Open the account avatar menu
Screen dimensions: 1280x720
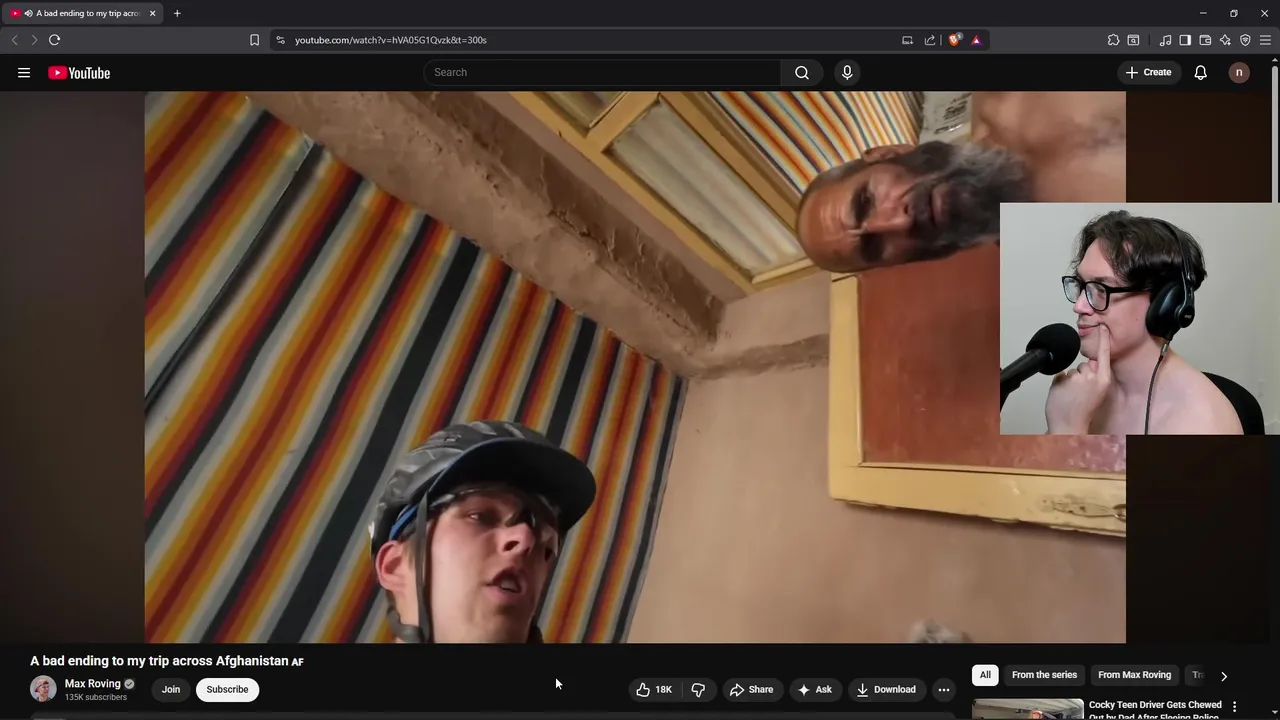click(1239, 72)
